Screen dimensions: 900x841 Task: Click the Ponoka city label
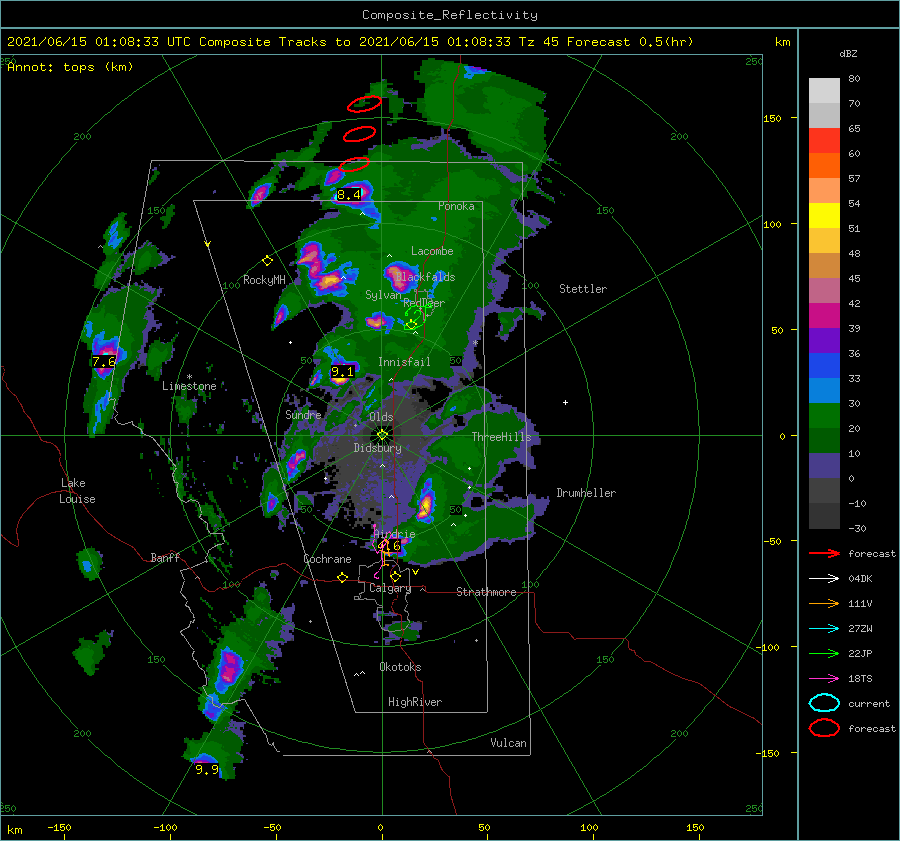tap(456, 206)
